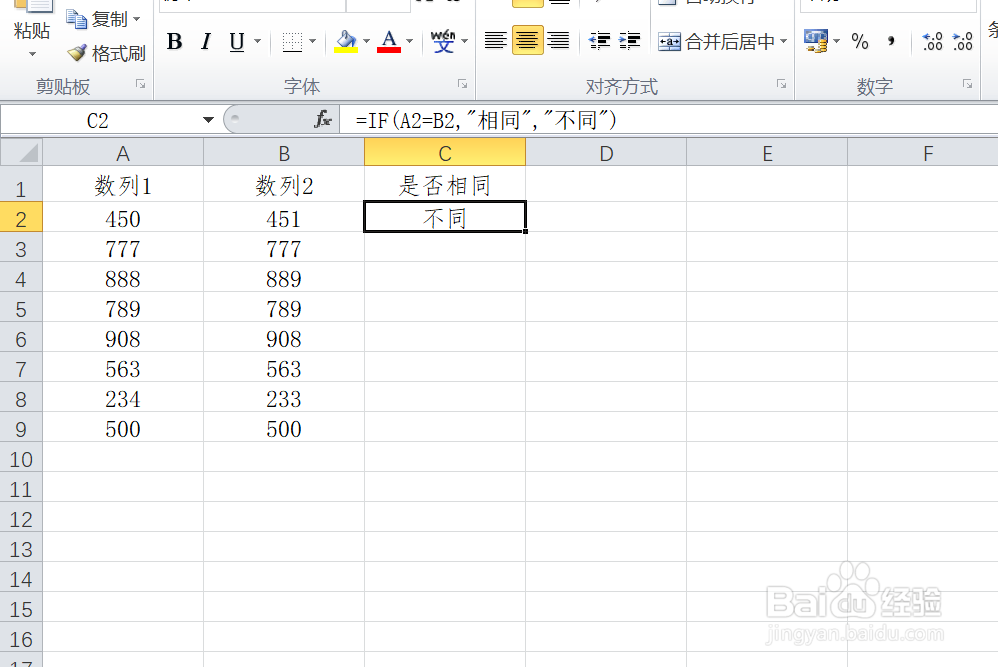Select cell with value 451
Image resolution: width=998 pixels, height=667 pixels.
coord(284,218)
